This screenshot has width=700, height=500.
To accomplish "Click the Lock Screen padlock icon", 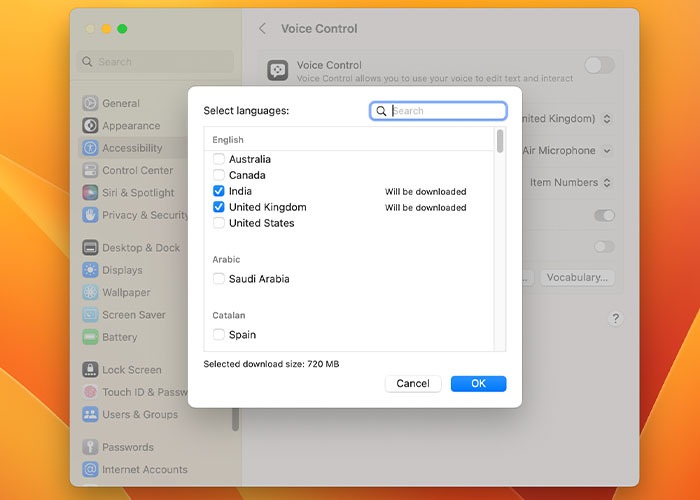I will (90, 370).
